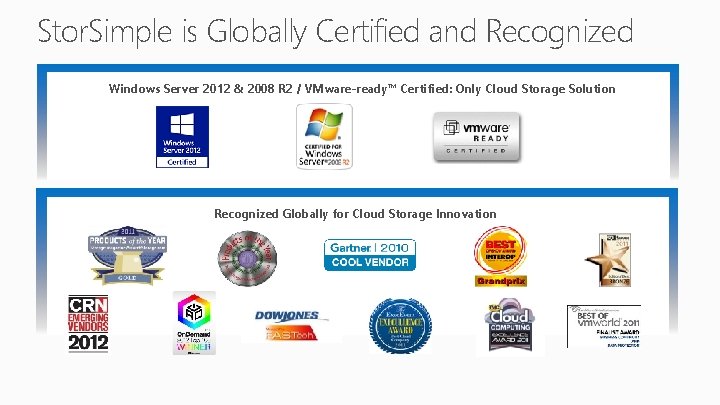Select the Best of VMworld 2011 finalist badge
Image resolution: width=720 pixels, height=405 pixels.
pos(604,326)
